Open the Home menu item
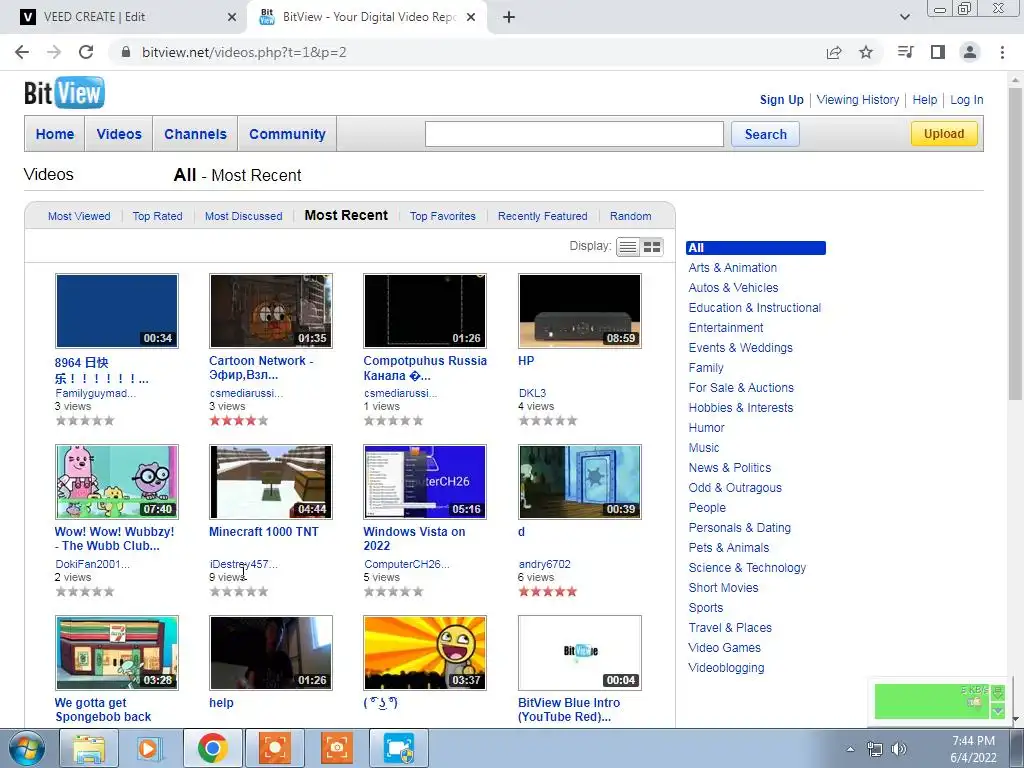Screen dimensions: 1024x768 coord(55,134)
